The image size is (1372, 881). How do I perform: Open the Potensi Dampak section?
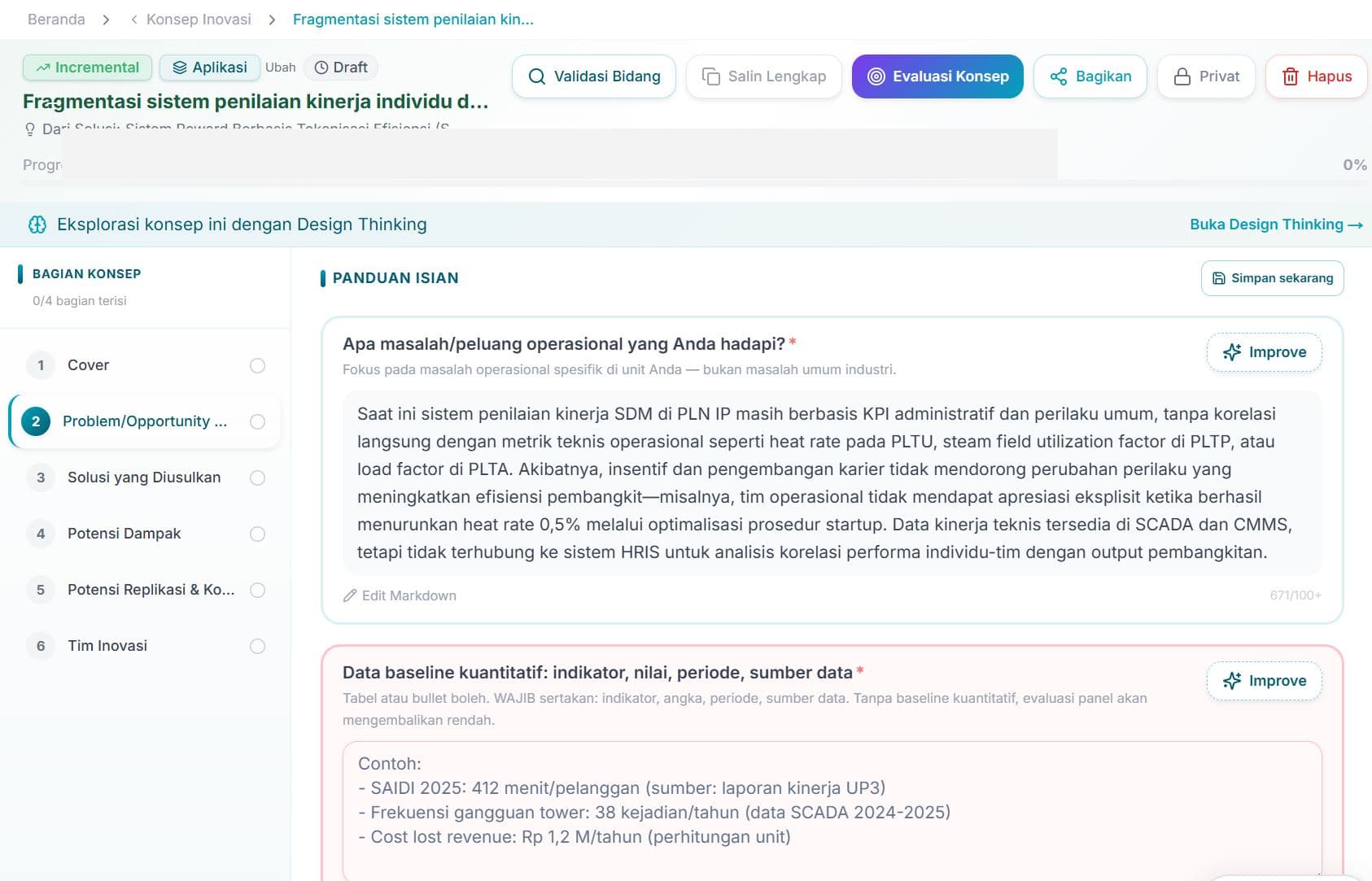point(145,534)
